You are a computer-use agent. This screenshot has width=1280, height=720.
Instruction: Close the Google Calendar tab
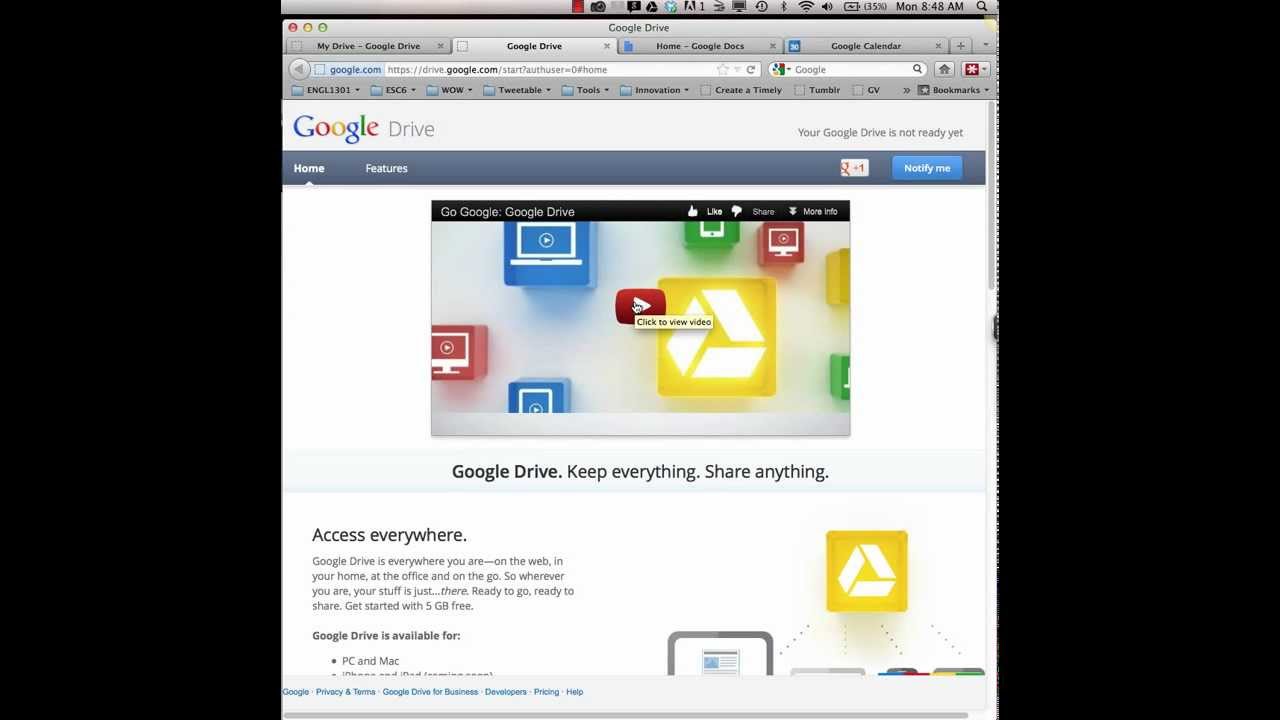[x=938, y=46]
